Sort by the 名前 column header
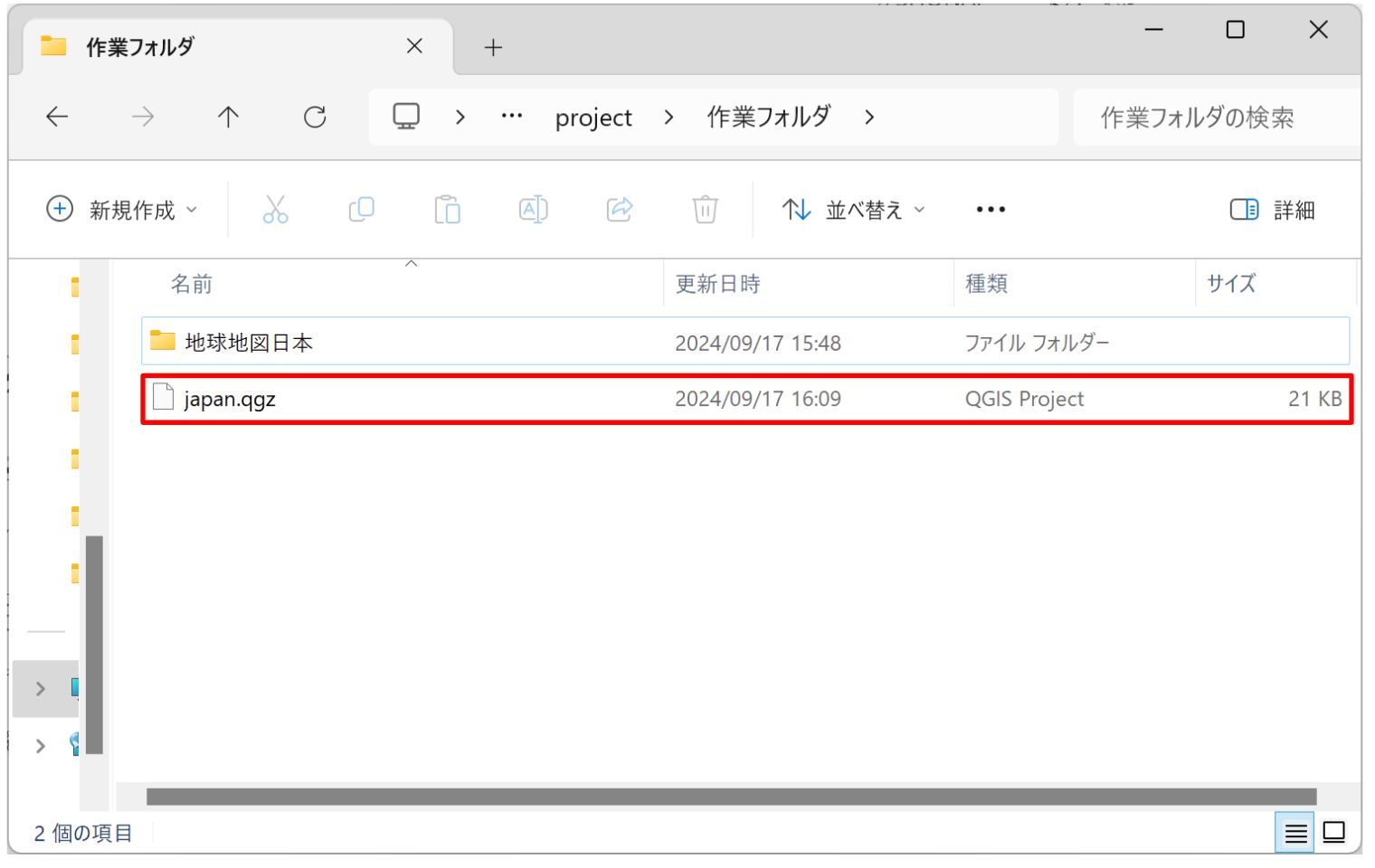Viewport: 1375px width, 868px height. 192,284
